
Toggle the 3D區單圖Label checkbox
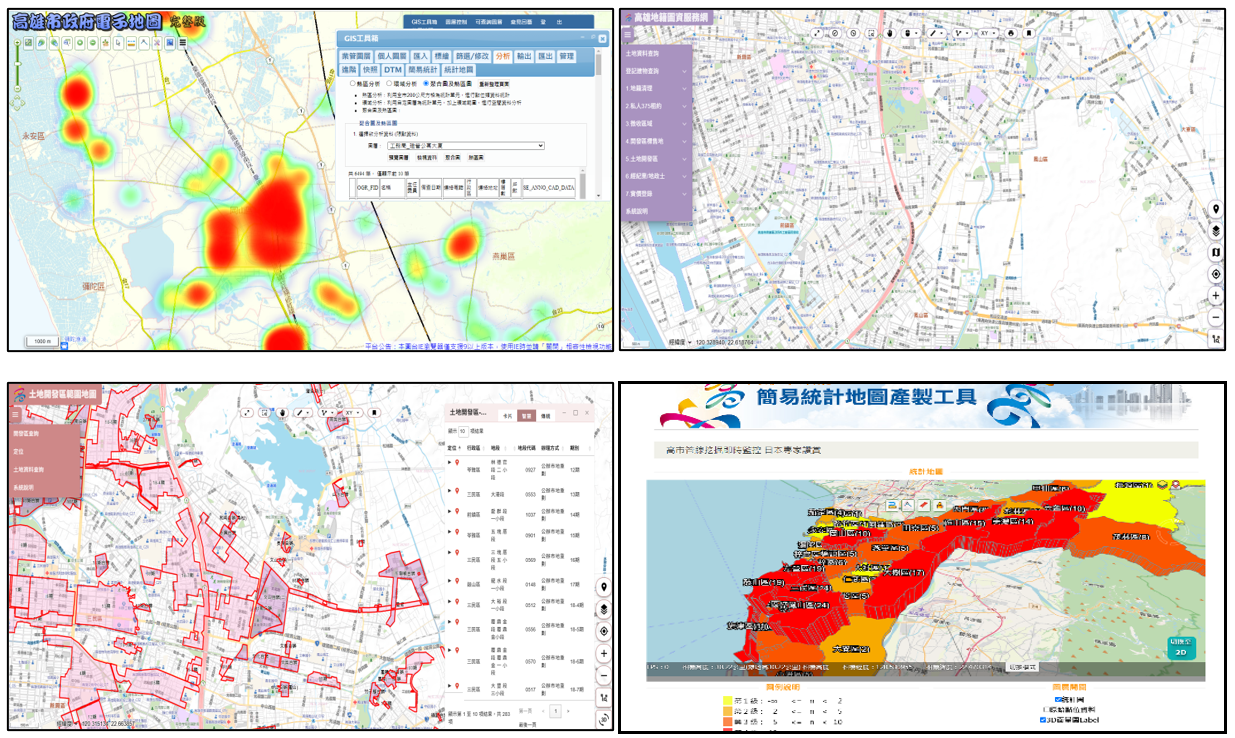click(1043, 719)
